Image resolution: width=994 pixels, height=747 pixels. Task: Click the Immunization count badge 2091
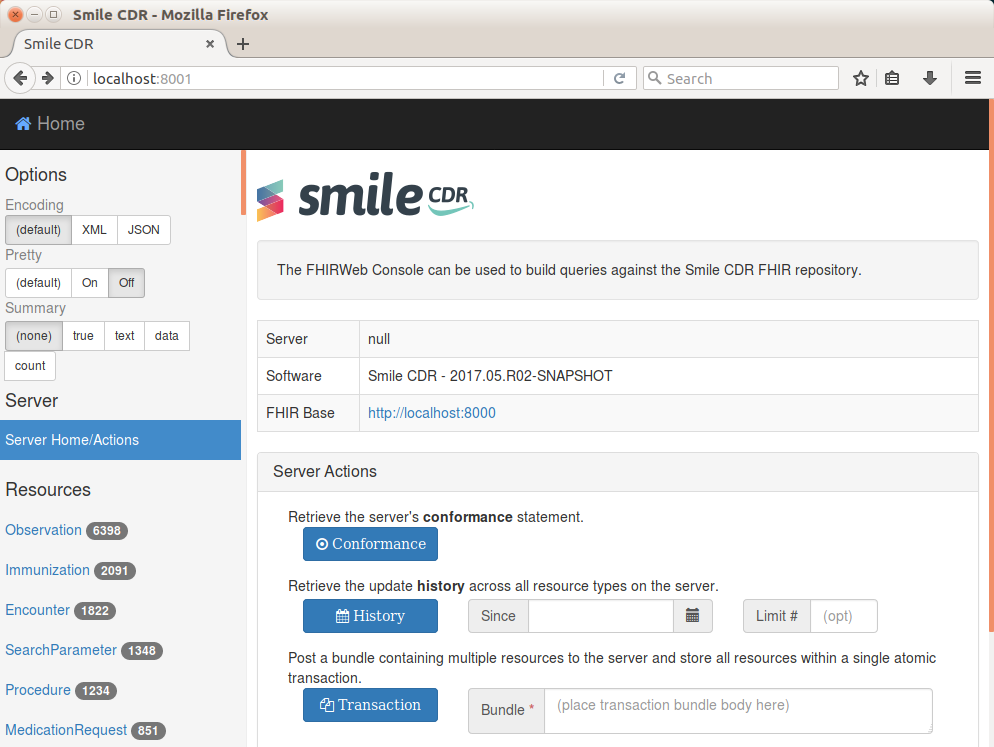(115, 571)
